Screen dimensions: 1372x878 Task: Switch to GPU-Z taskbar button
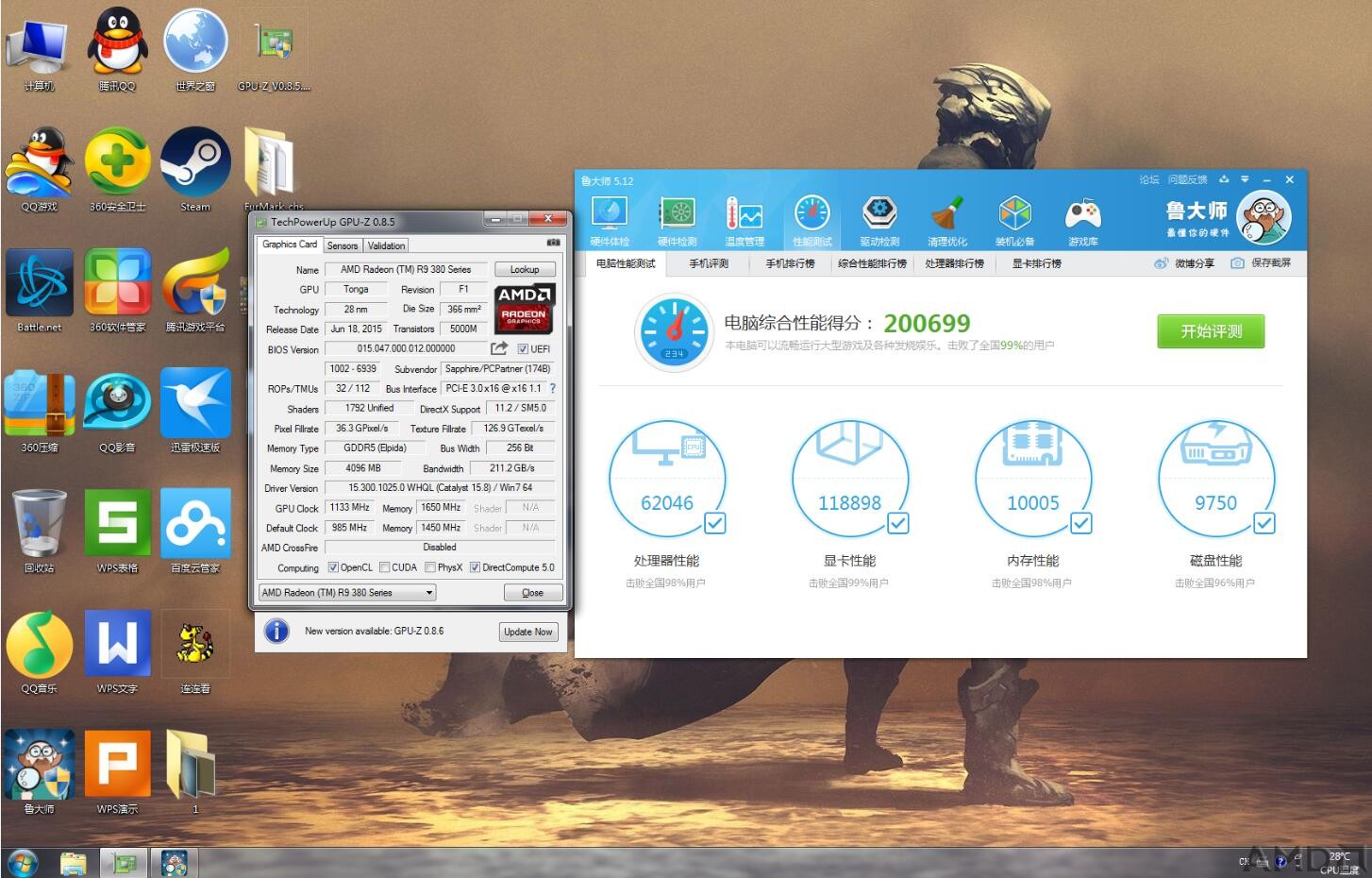click(125, 863)
